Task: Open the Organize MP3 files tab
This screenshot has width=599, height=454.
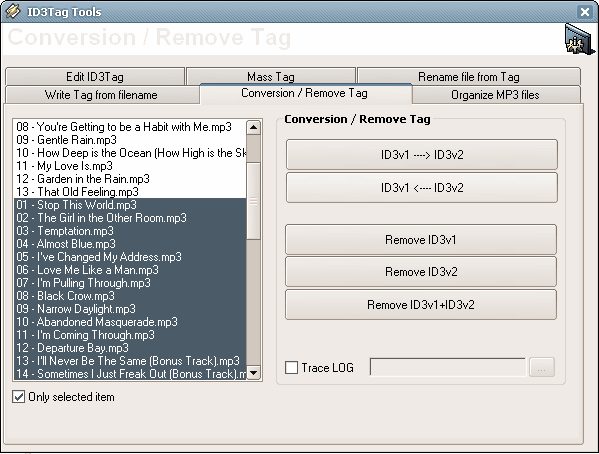Action: pos(495,94)
